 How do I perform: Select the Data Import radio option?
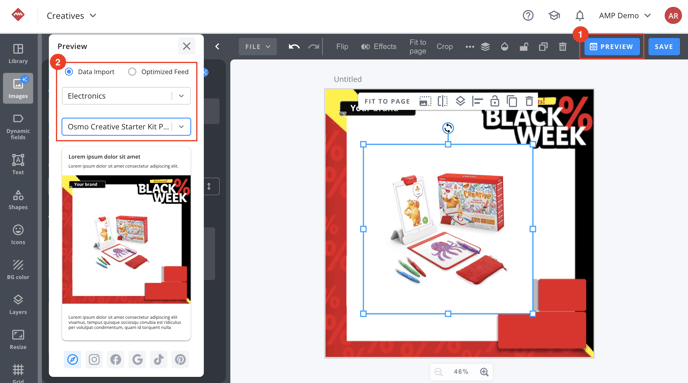[x=69, y=72]
